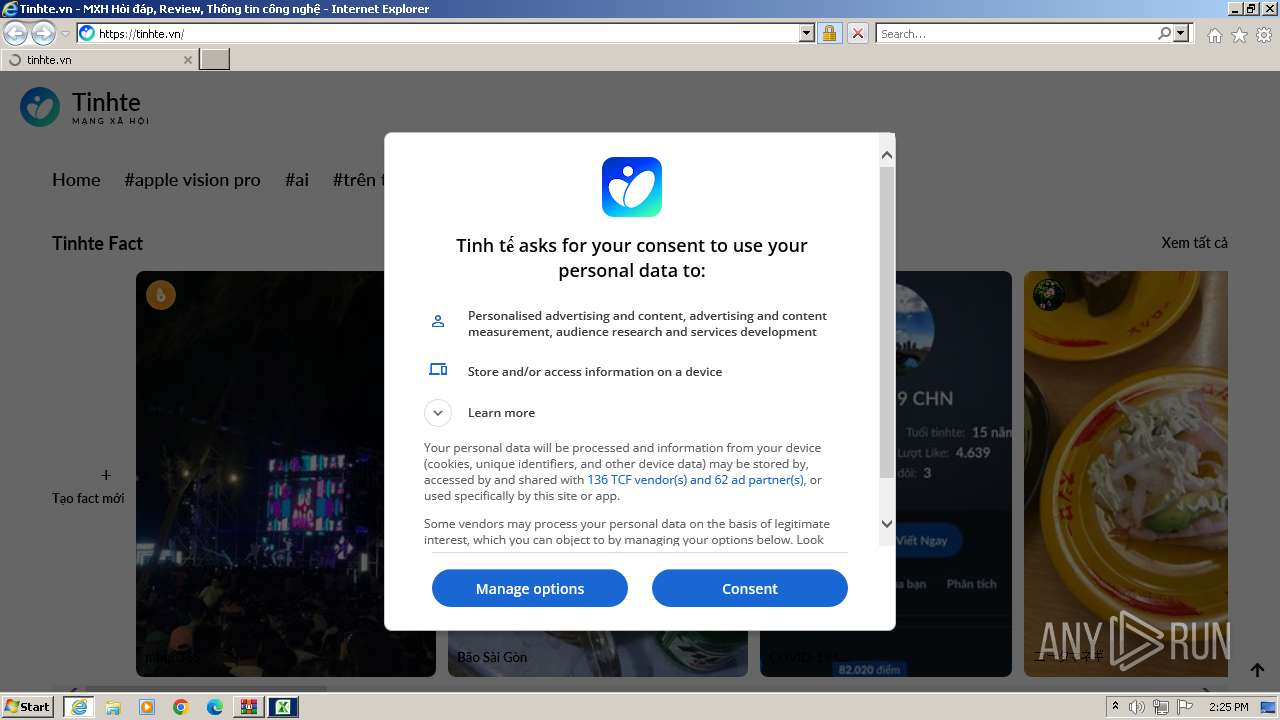Click the store information device icon
The width and height of the screenshot is (1280, 720).
pyautogui.click(x=438, y=369)
